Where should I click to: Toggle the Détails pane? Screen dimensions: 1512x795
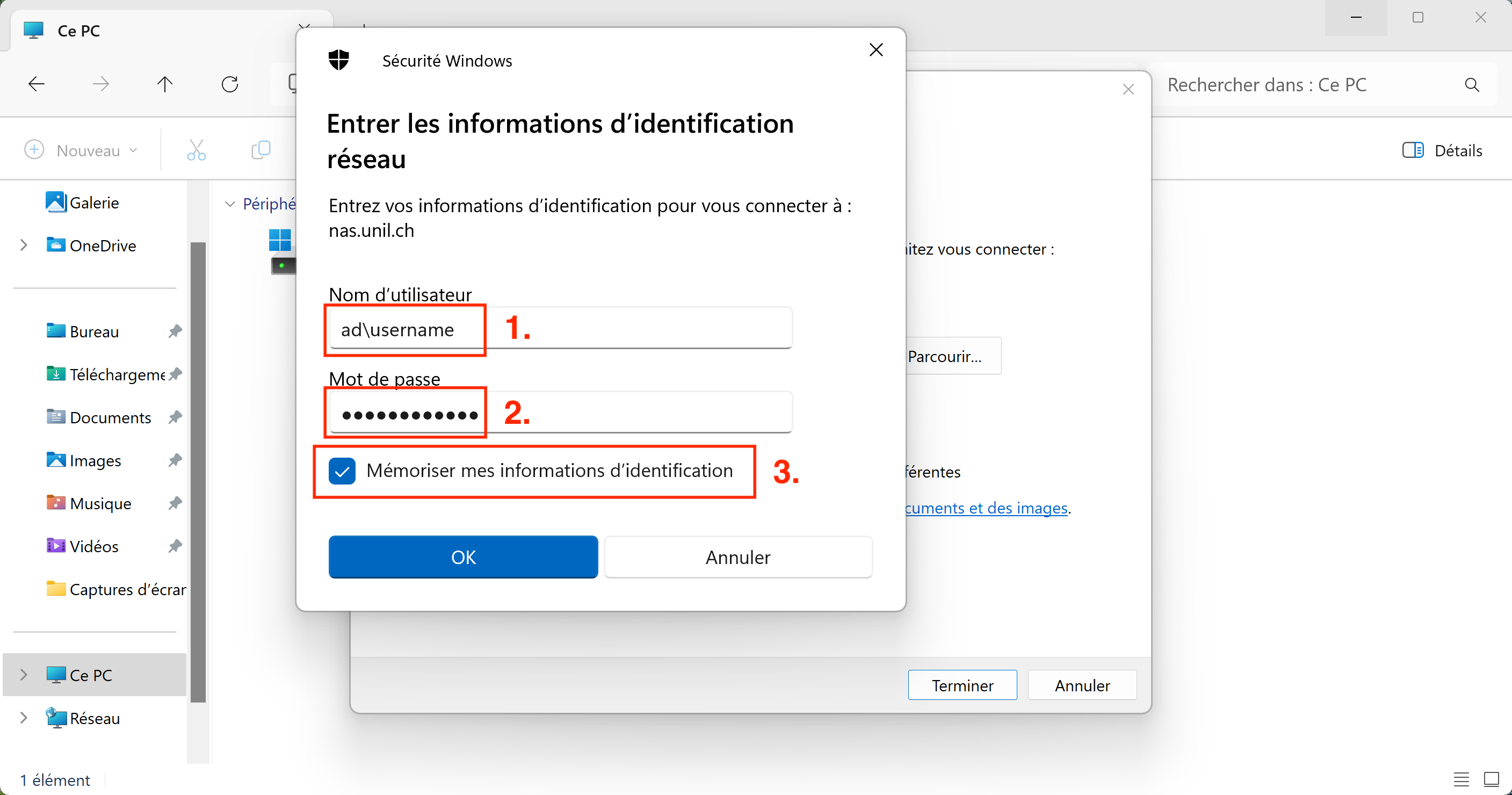point(1442,150)
